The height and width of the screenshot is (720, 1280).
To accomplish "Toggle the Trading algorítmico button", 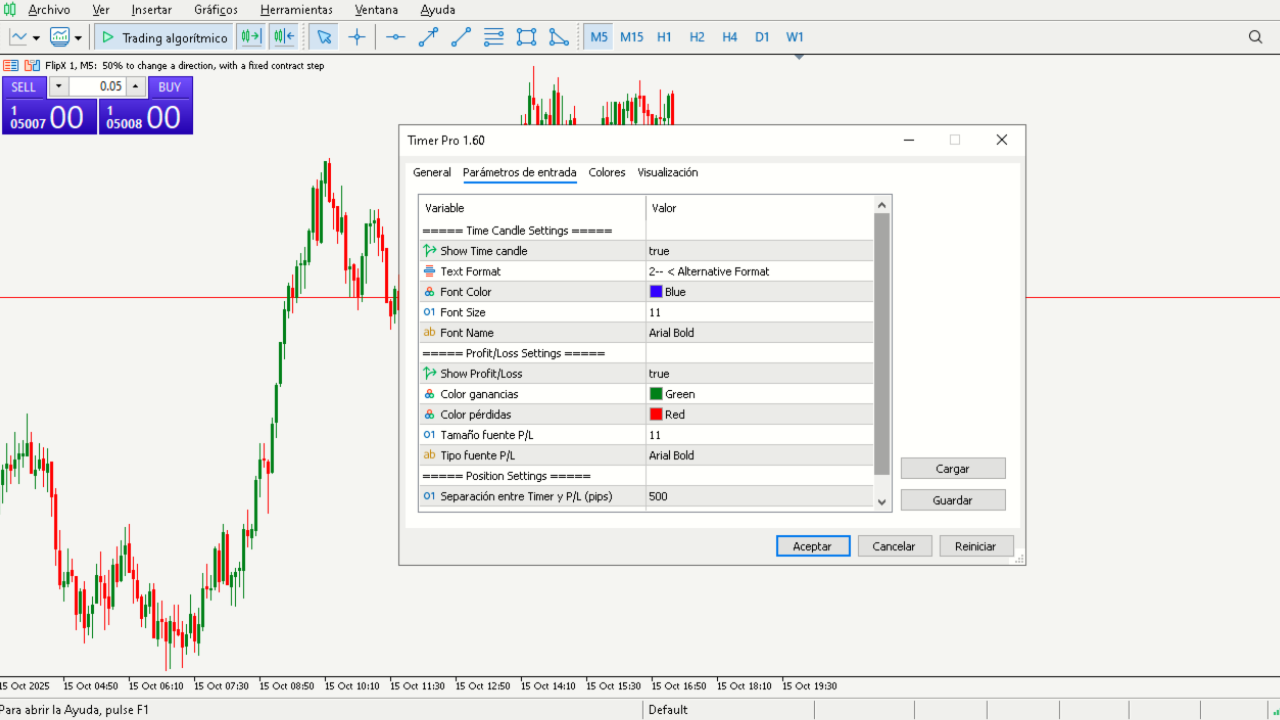I will tap(164, 37).
